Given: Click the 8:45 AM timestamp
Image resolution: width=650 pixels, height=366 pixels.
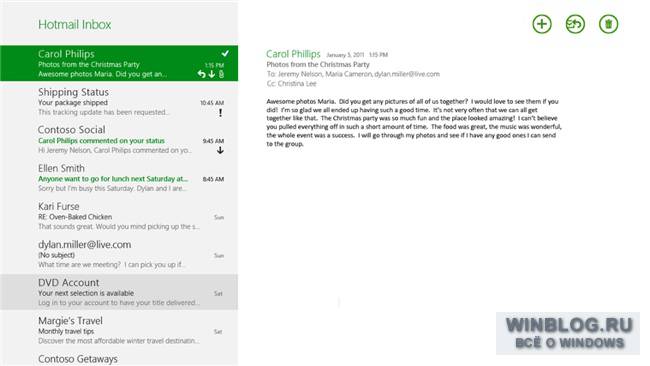Looking at the screenshot, I should point(213,179).
